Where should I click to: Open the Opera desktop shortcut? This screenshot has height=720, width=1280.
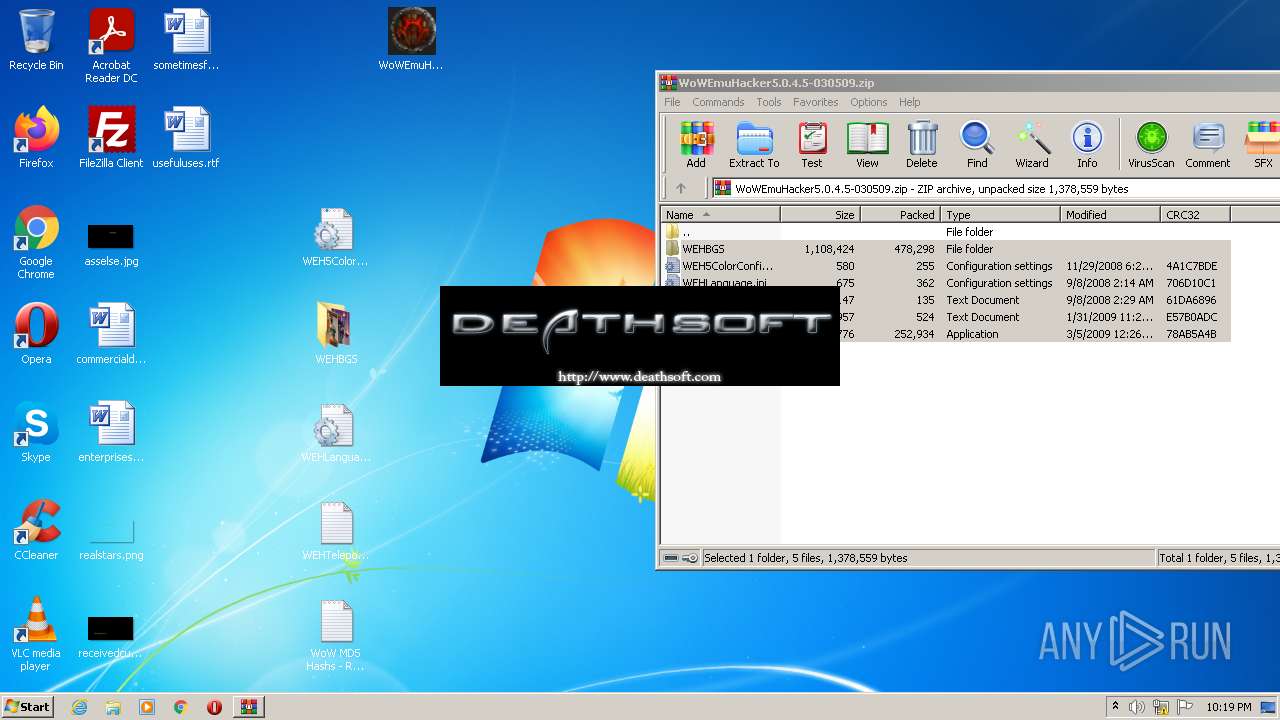coord(36,334)
